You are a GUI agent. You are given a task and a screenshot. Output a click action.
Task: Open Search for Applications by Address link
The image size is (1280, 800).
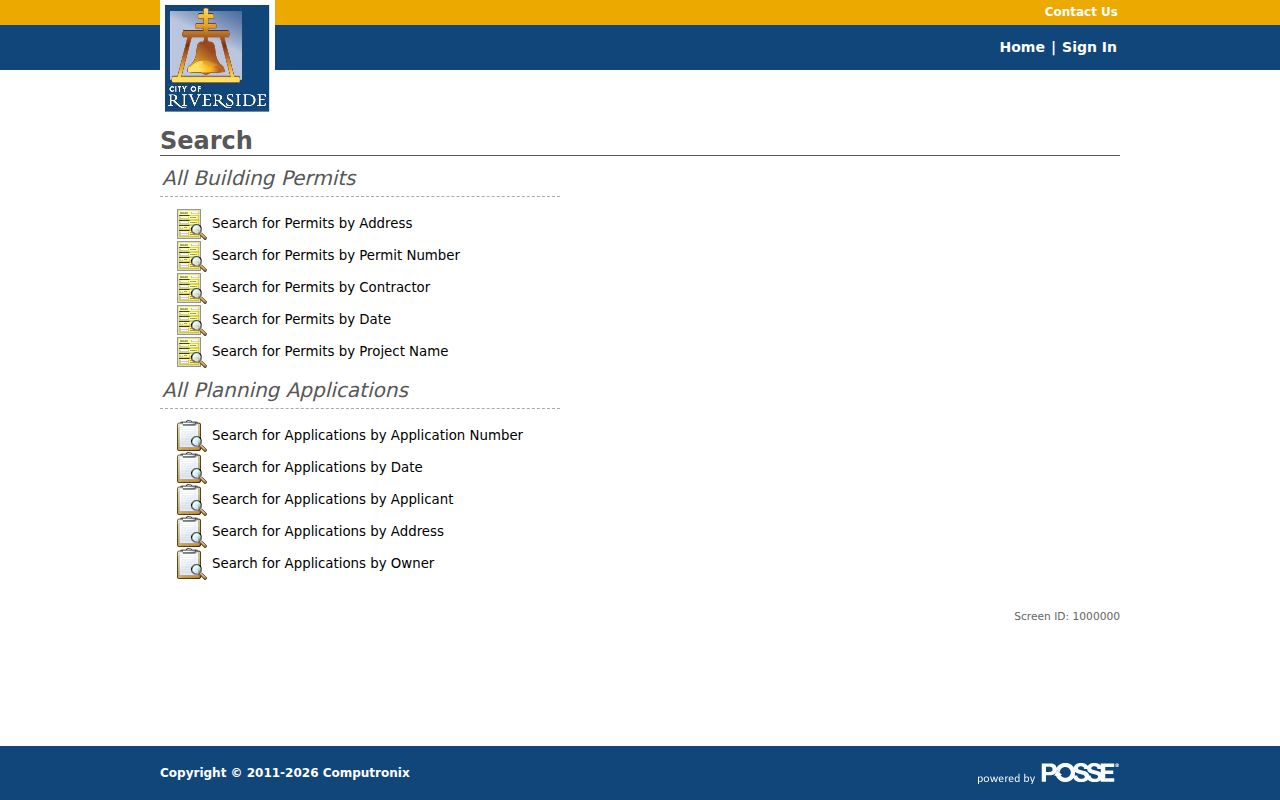point(328,531)
